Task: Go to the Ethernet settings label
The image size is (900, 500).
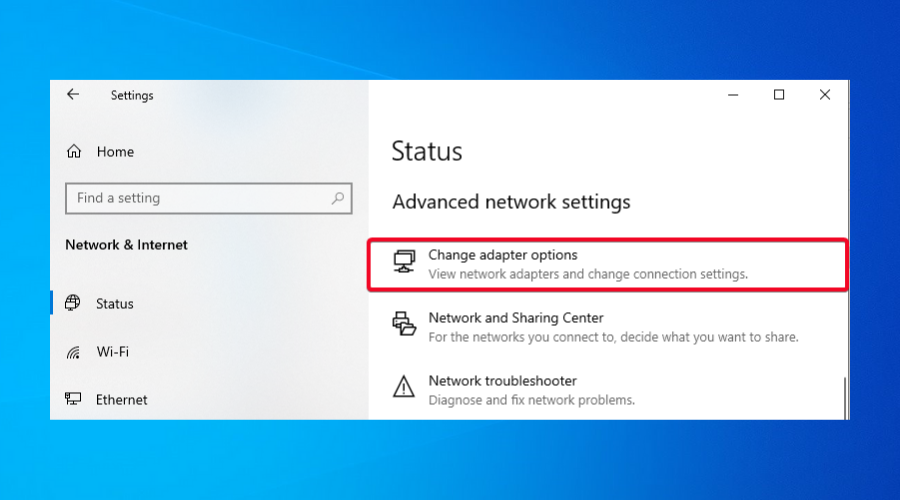Action: pos(121,399)
